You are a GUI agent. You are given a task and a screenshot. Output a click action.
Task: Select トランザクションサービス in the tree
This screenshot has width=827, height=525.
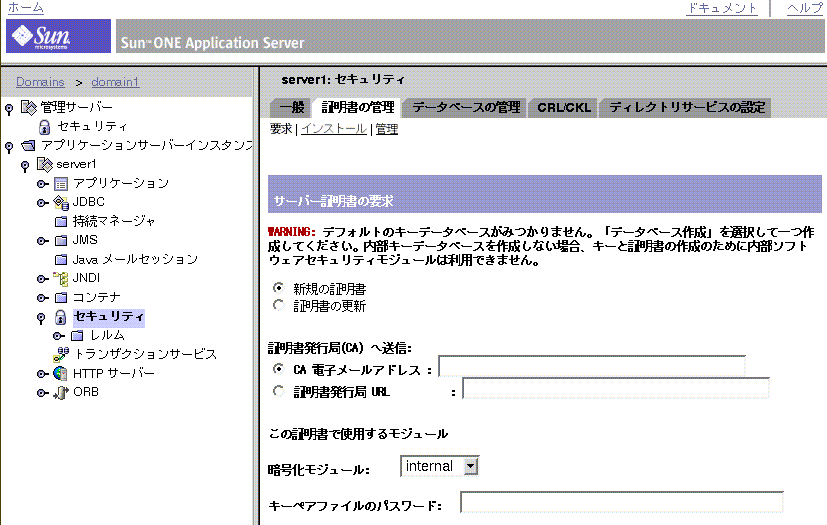click(145, 354)
